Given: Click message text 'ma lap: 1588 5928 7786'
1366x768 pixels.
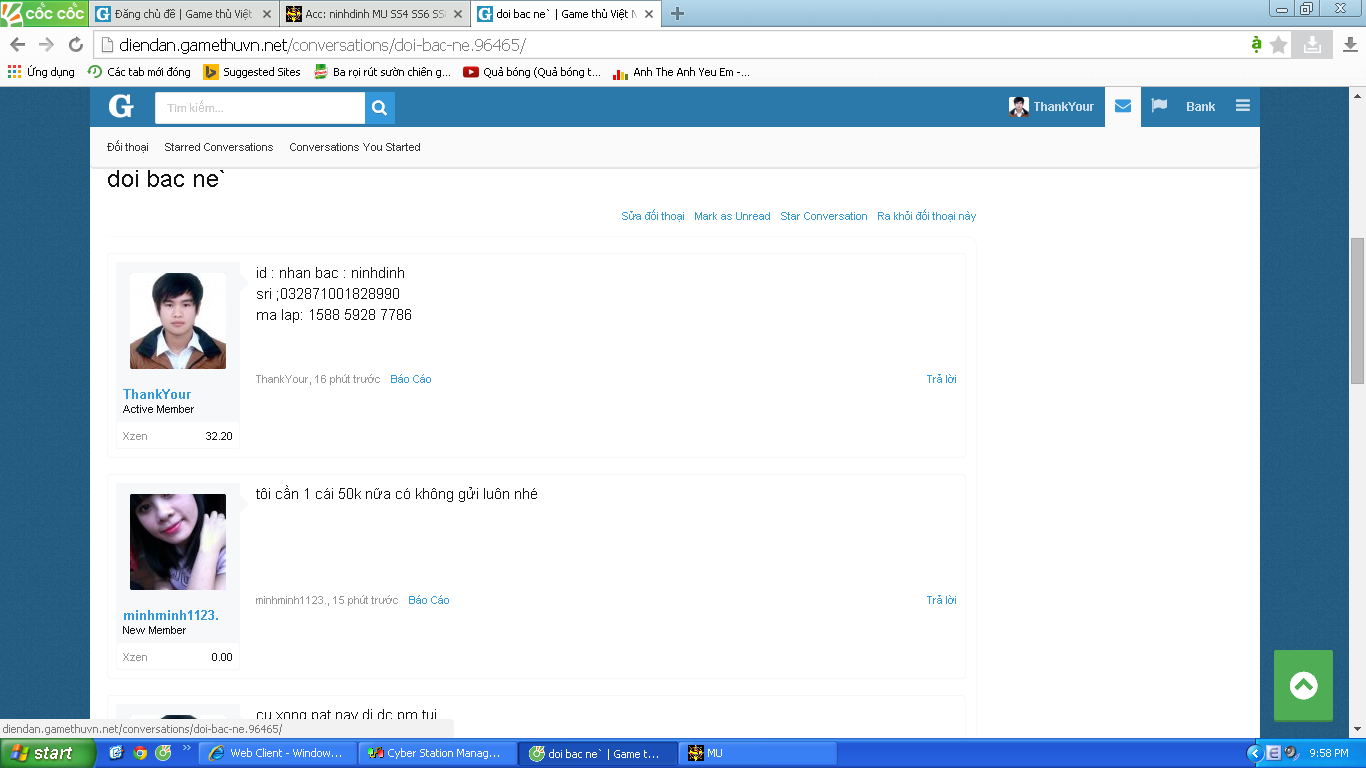Looking at the screenshot, I should [x=334, y=315].
